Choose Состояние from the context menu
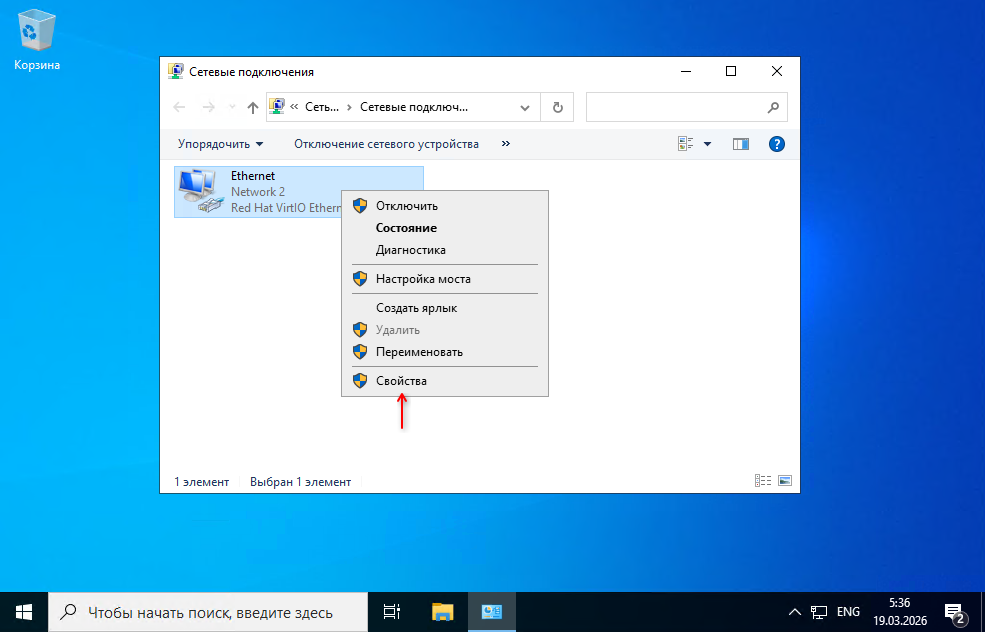The image size is (985, 632). click(406, 228)
